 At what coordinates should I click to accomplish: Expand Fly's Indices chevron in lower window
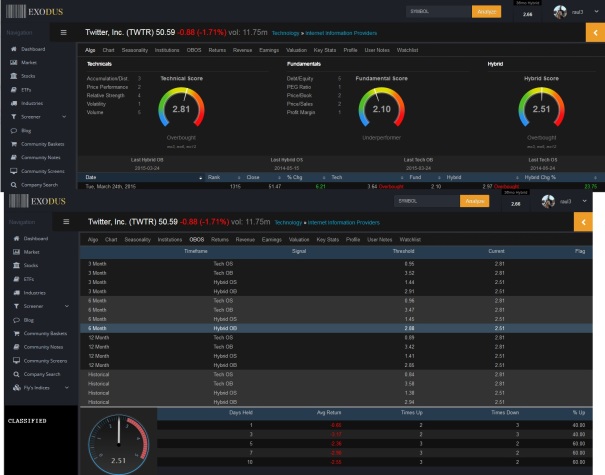[67, 387]
